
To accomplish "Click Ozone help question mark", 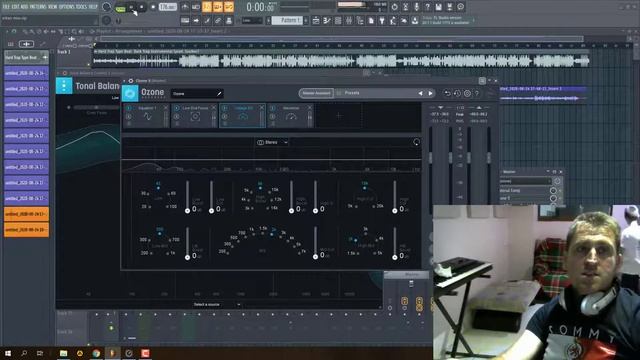I will 477,93.
